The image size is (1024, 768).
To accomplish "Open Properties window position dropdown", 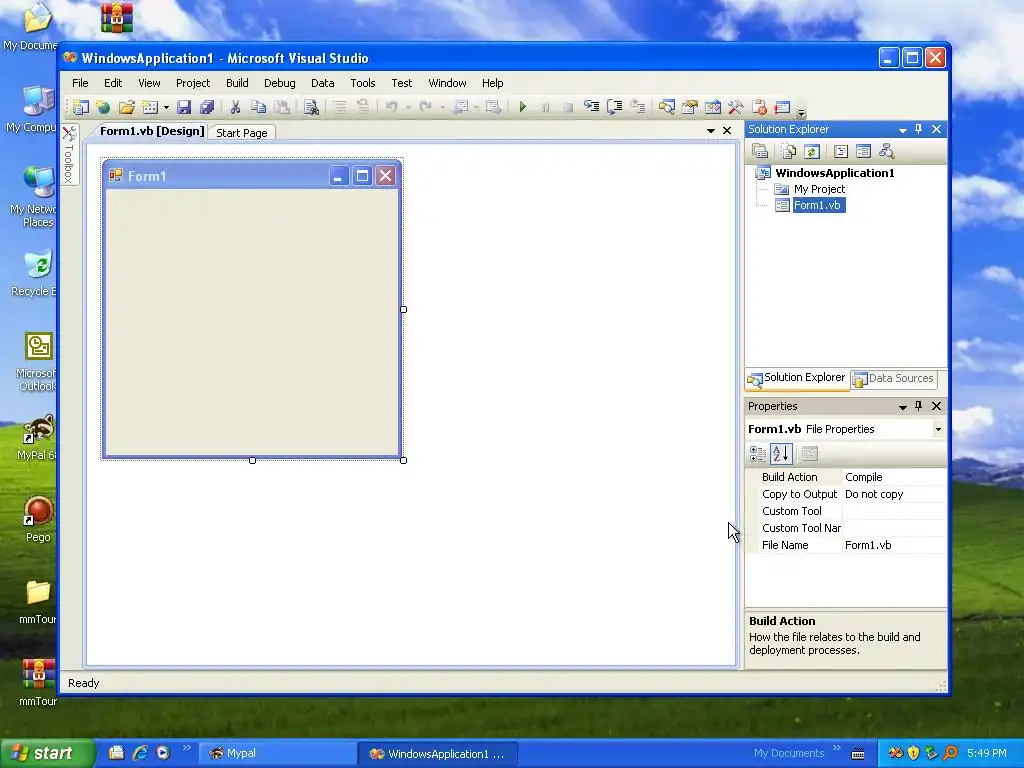I will point(903,407).
